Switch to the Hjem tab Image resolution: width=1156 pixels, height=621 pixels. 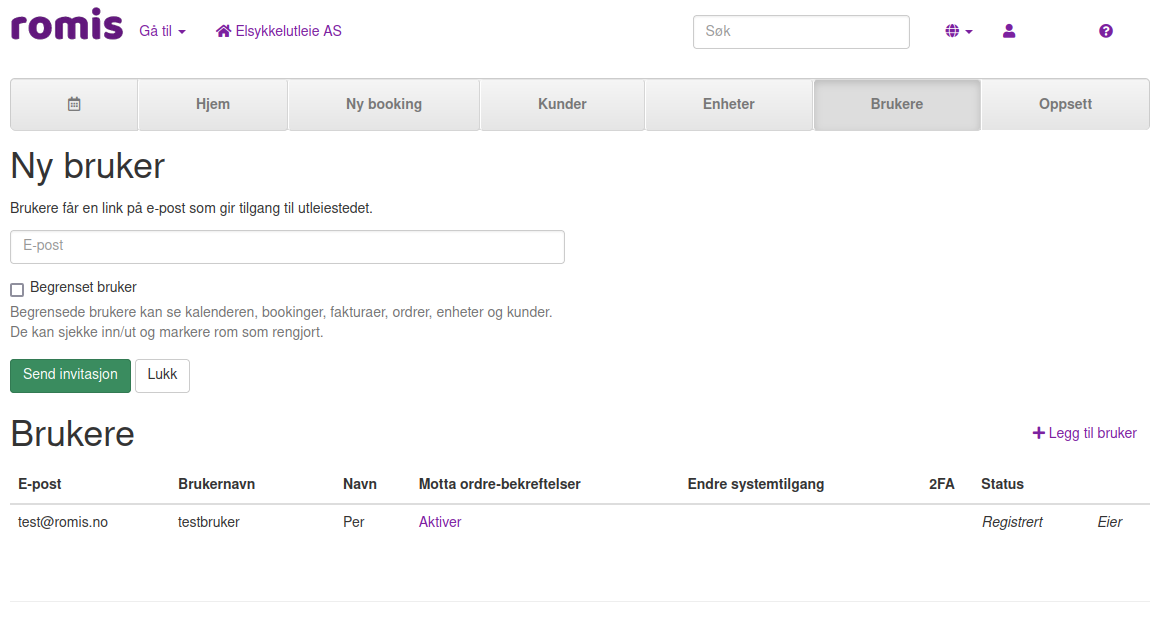212,104
